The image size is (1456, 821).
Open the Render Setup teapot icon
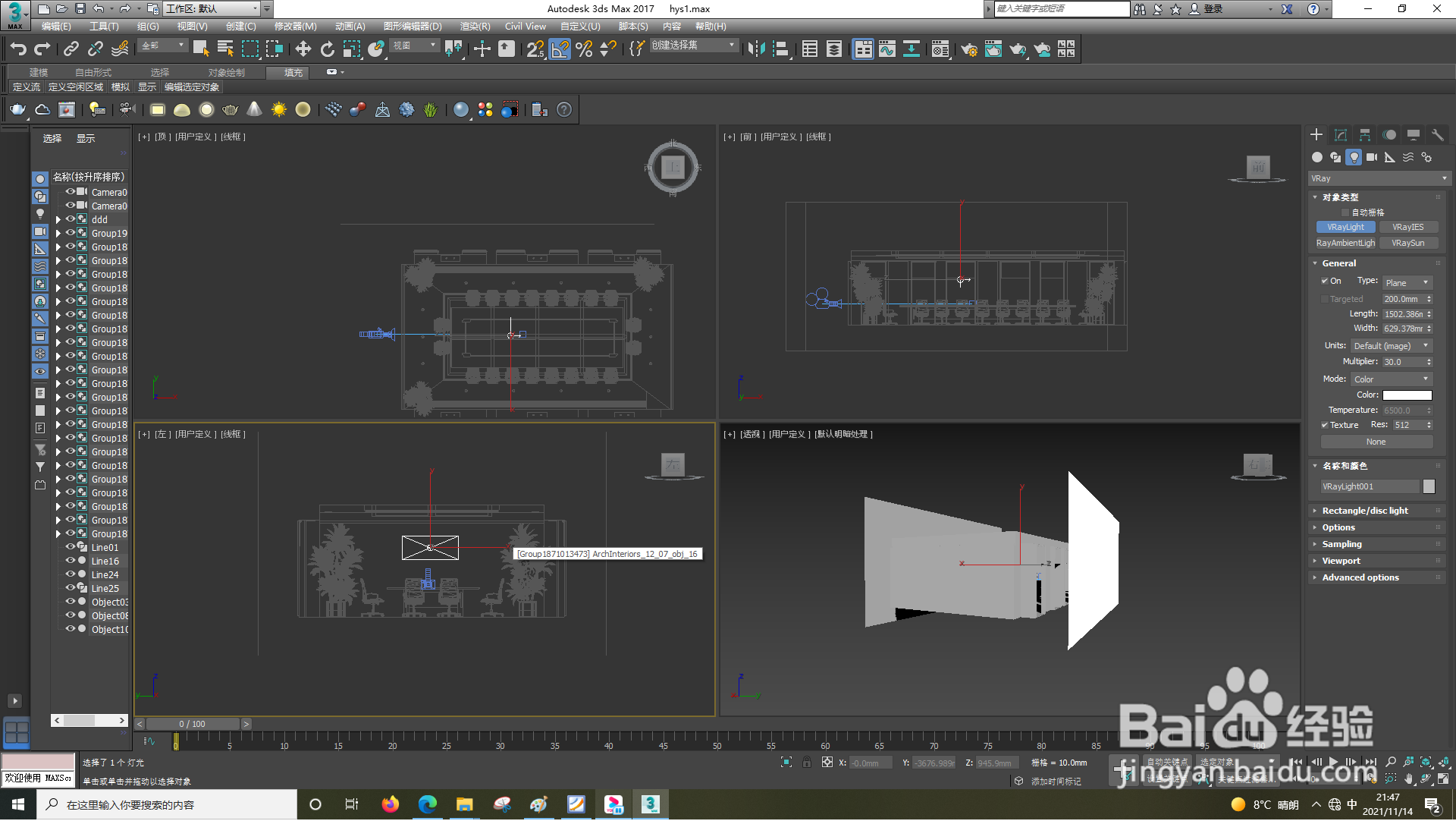pos(968,49)
